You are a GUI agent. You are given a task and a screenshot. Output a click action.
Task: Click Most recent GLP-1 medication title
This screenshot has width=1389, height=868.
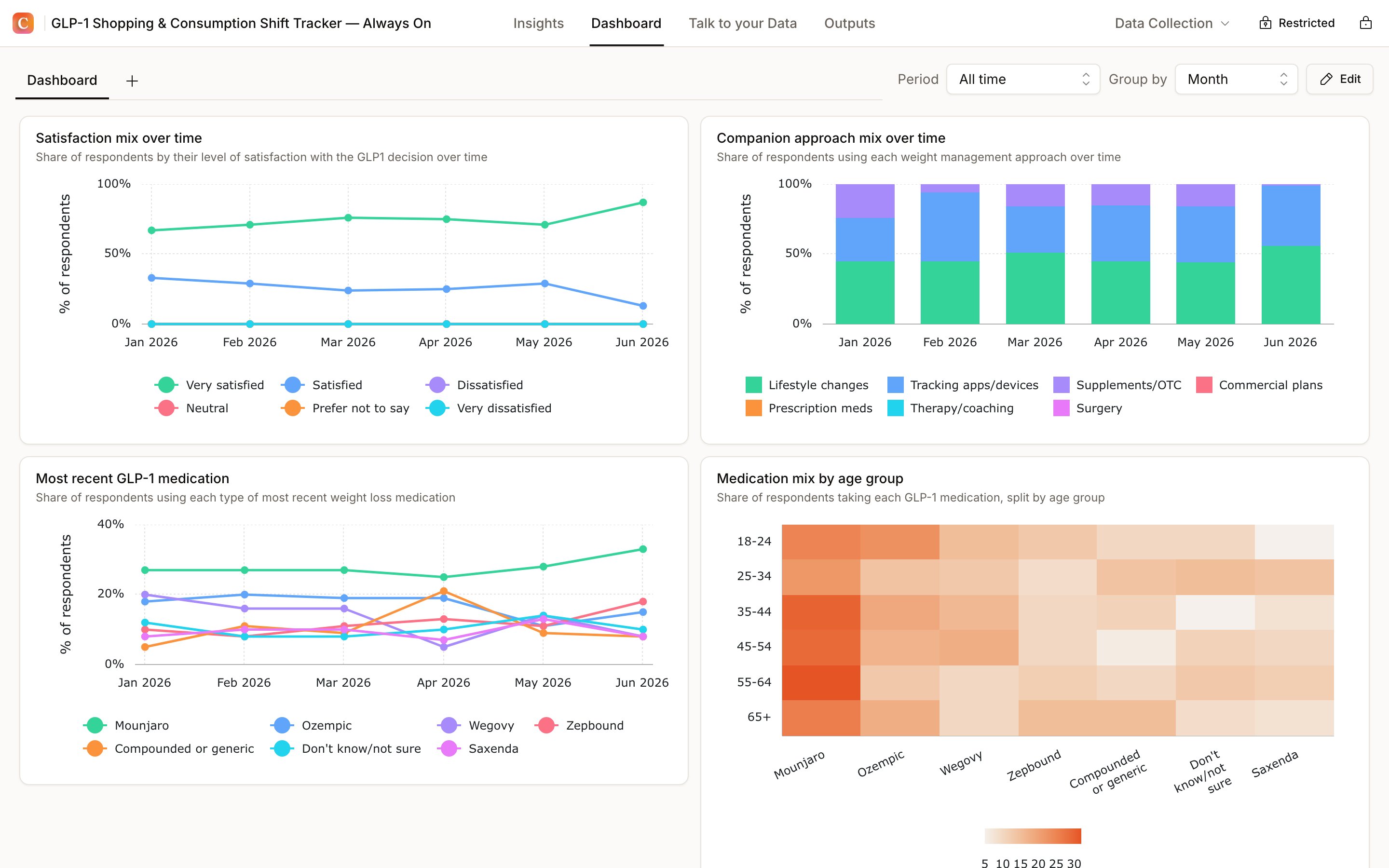click(133, 479)
